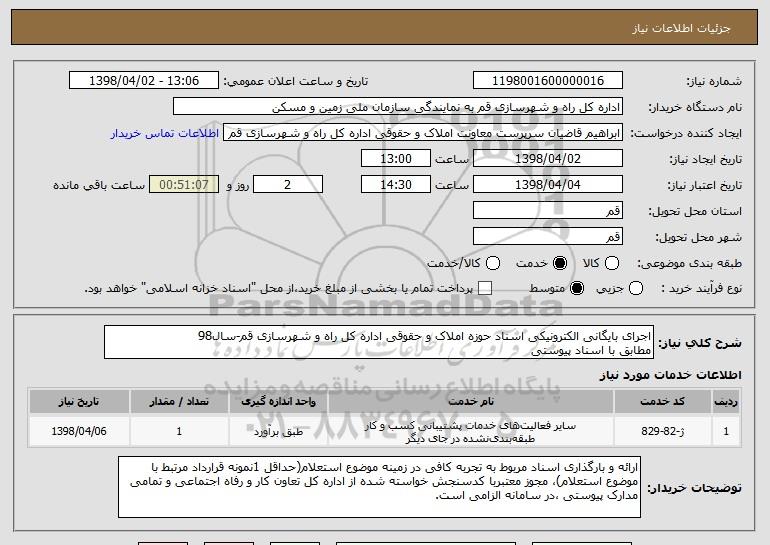Click the نام خدمت column header
The height and width of the screenshot is (545, 770).
[x=471, y=402]
